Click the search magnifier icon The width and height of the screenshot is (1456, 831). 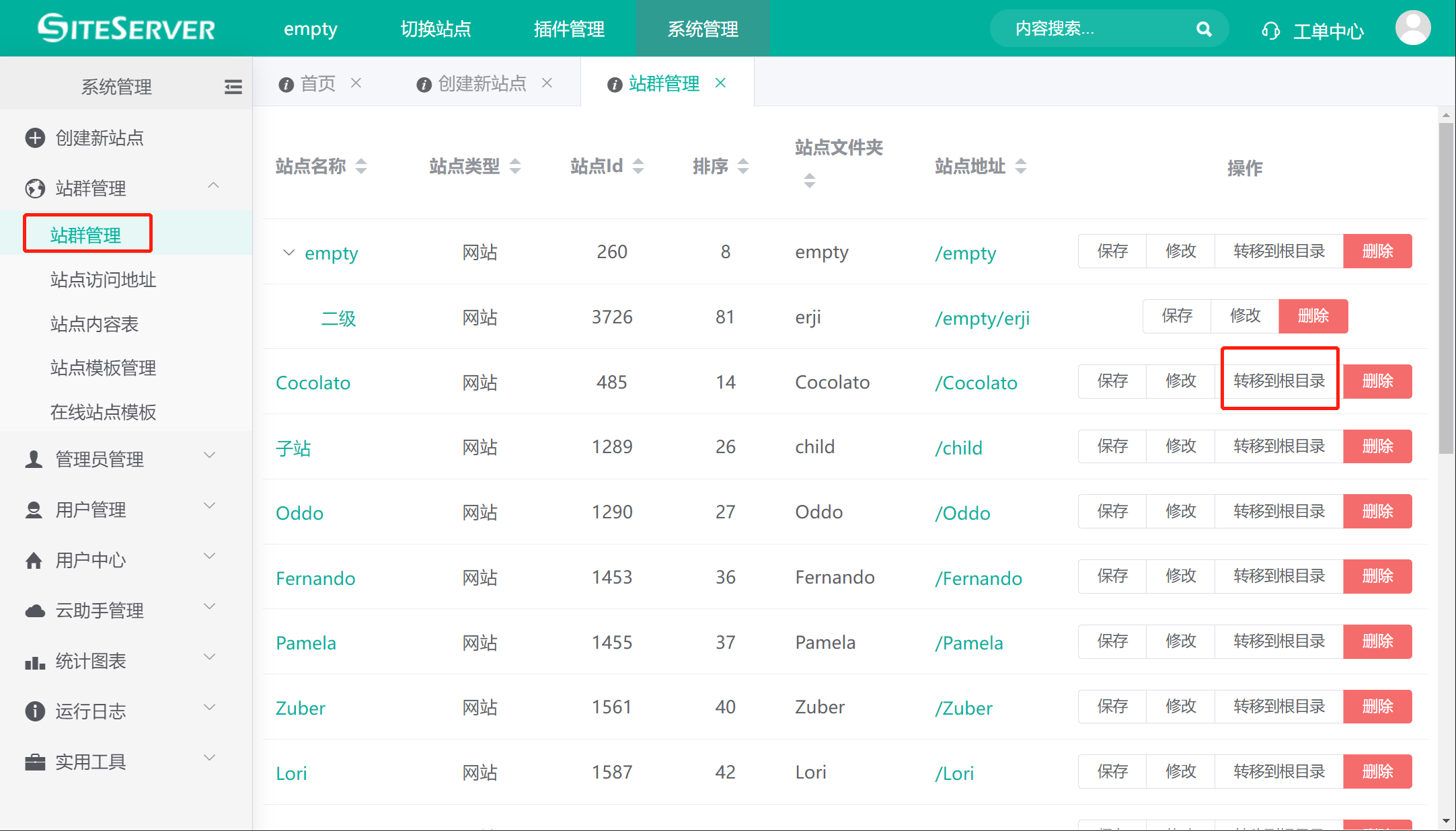click(x=1204, y=29)
